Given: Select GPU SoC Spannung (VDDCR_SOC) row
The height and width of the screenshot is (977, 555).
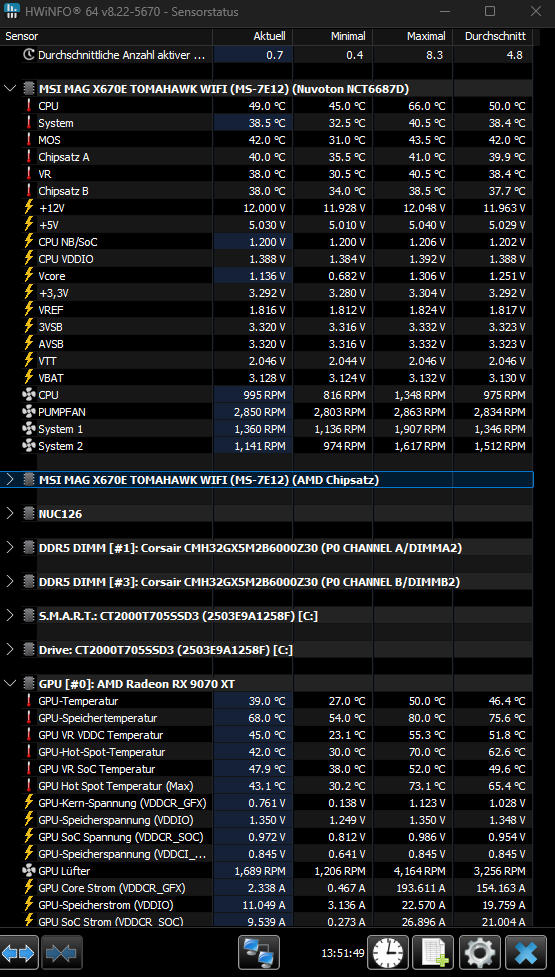Looking at the screenshot, I should coord(267,837).
